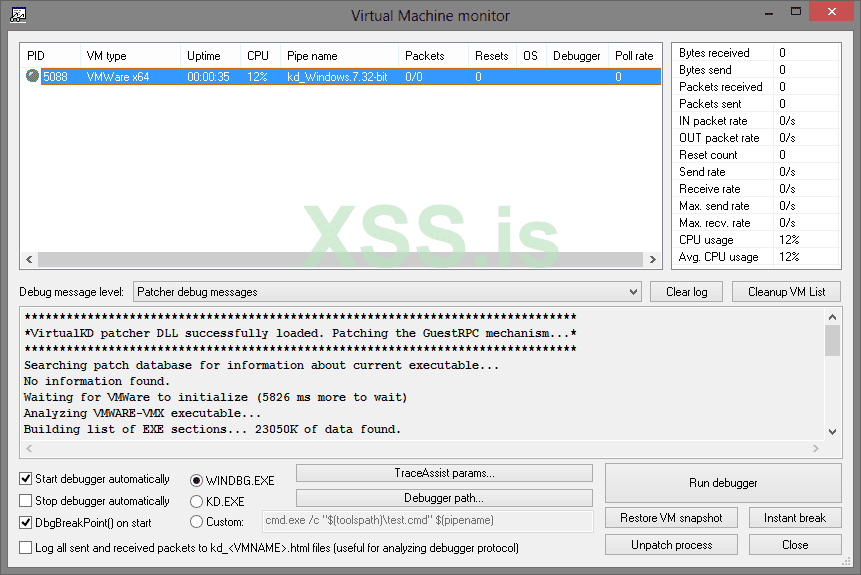Click the Debugger column header
The width and height of the screenshot is (861, 575).
(x=577, y=56)
